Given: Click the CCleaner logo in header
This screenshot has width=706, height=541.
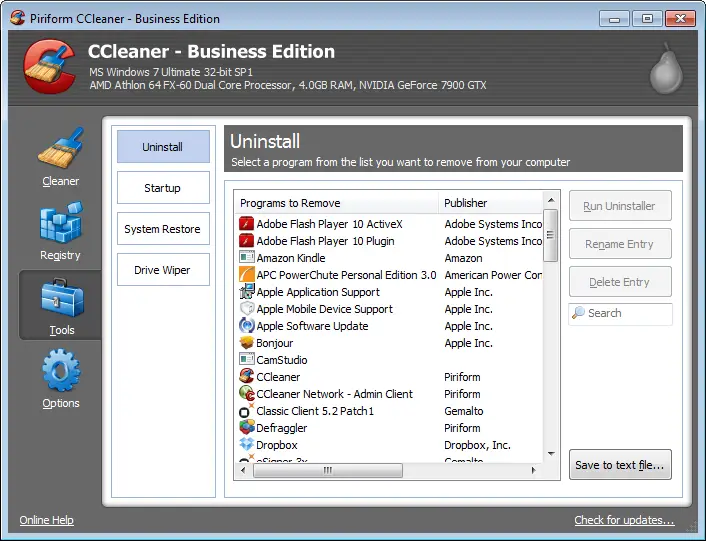Looking at the screenshot, I should pos(50,66).
